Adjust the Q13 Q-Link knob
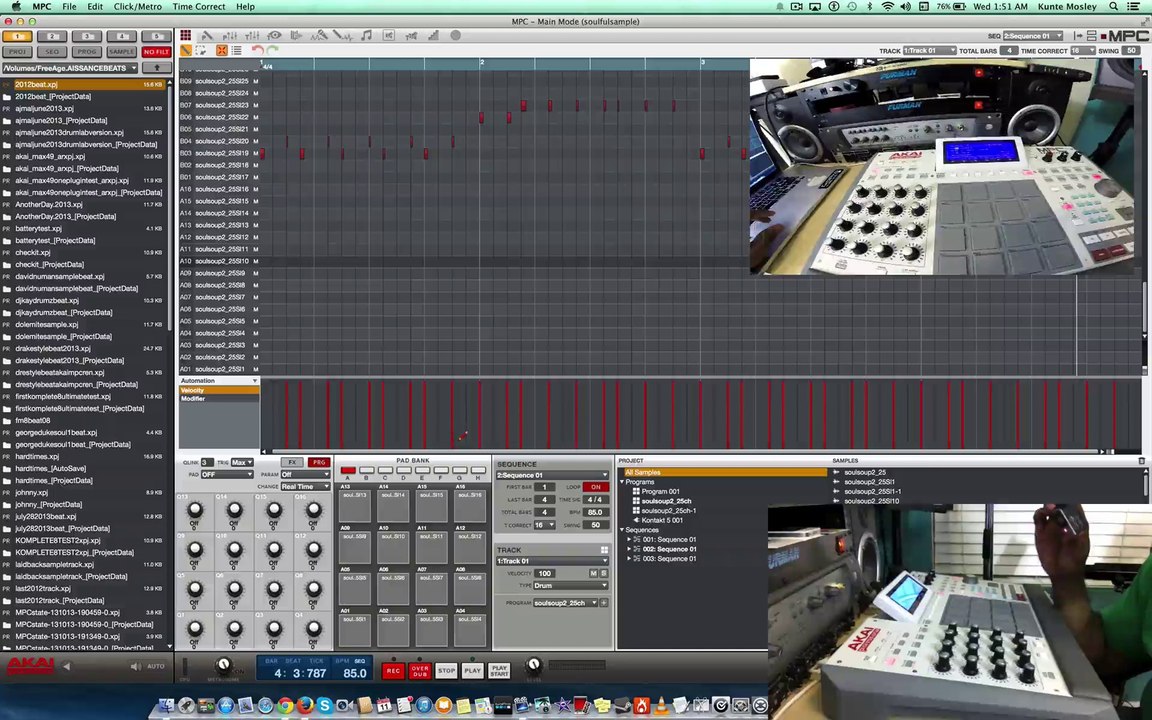This screenshot has width=1152, height=720. (x=195, y=509)
